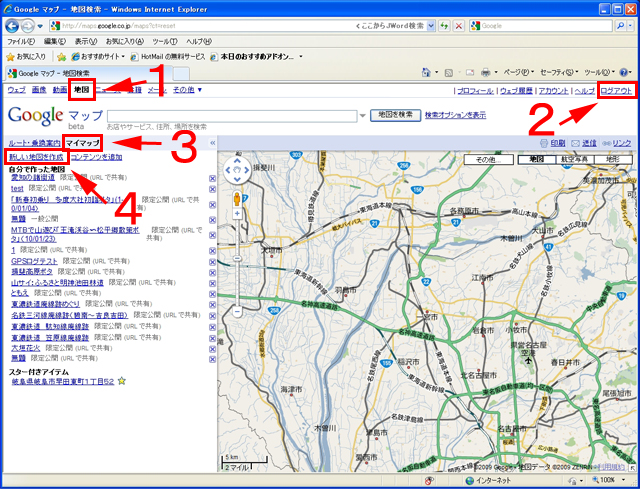Refresh the page using the address bar icon
Viewport: 640px width, 489px height.
444,26
